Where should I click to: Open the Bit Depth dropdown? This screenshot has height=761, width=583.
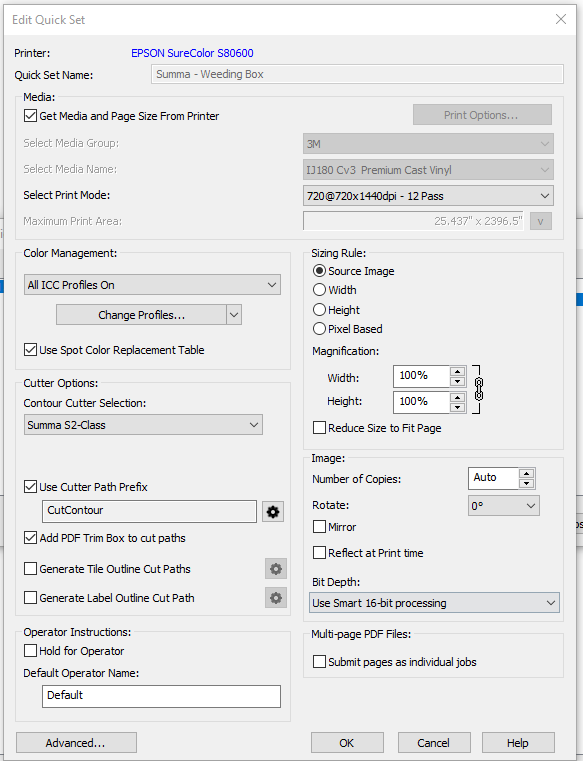click(434, 603)
